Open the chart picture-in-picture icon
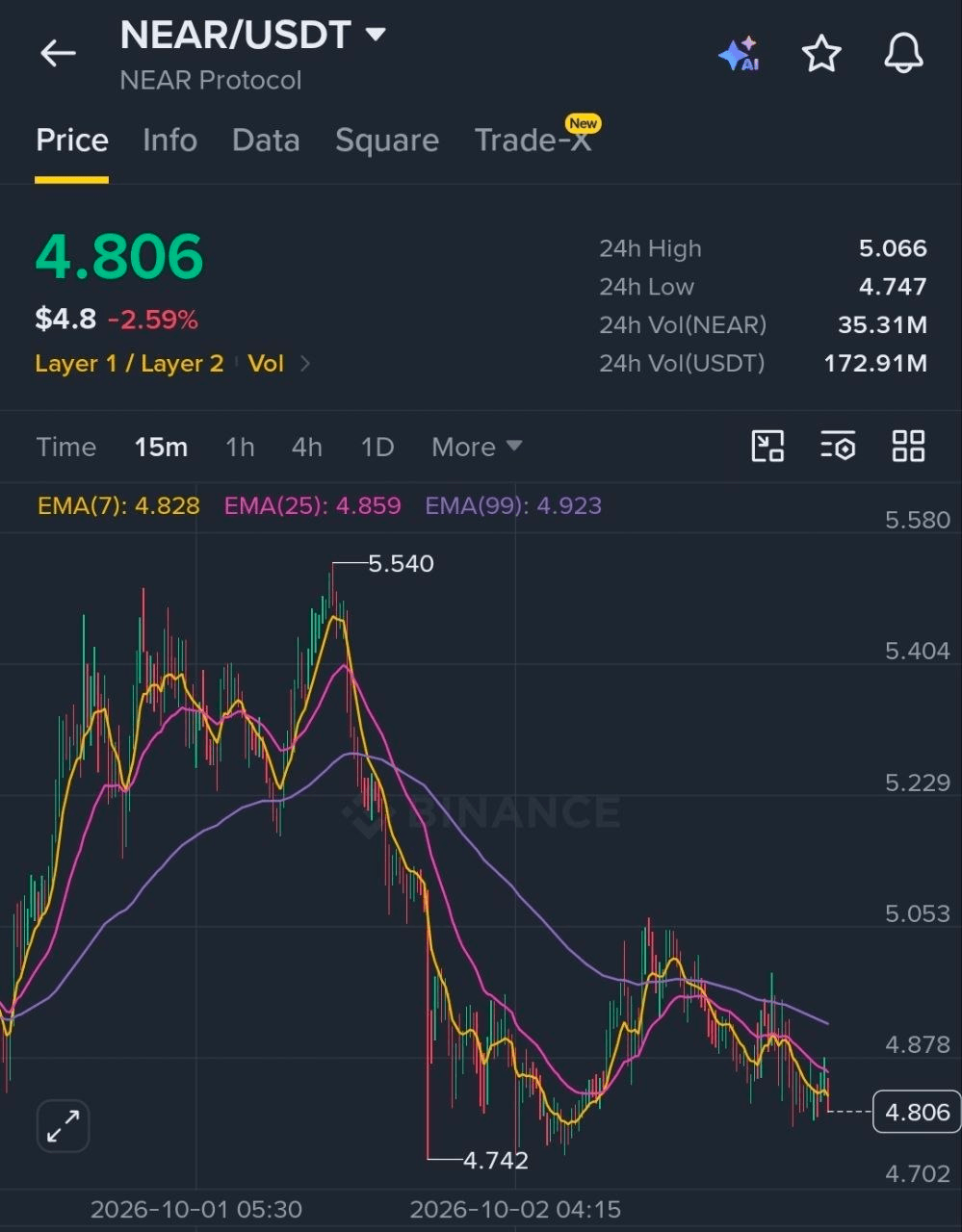The width and height of the screenshot is (962, 1232). (x=767, y=447)
